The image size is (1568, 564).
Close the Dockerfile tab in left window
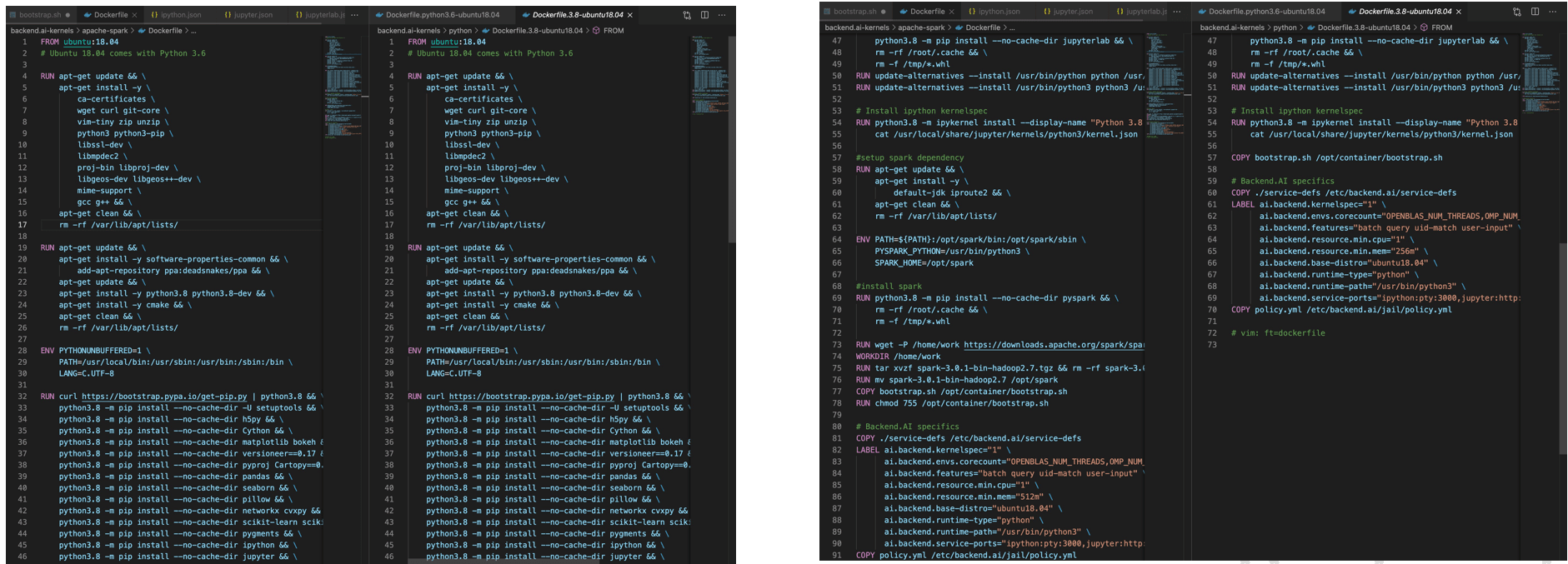click(135, 15)
